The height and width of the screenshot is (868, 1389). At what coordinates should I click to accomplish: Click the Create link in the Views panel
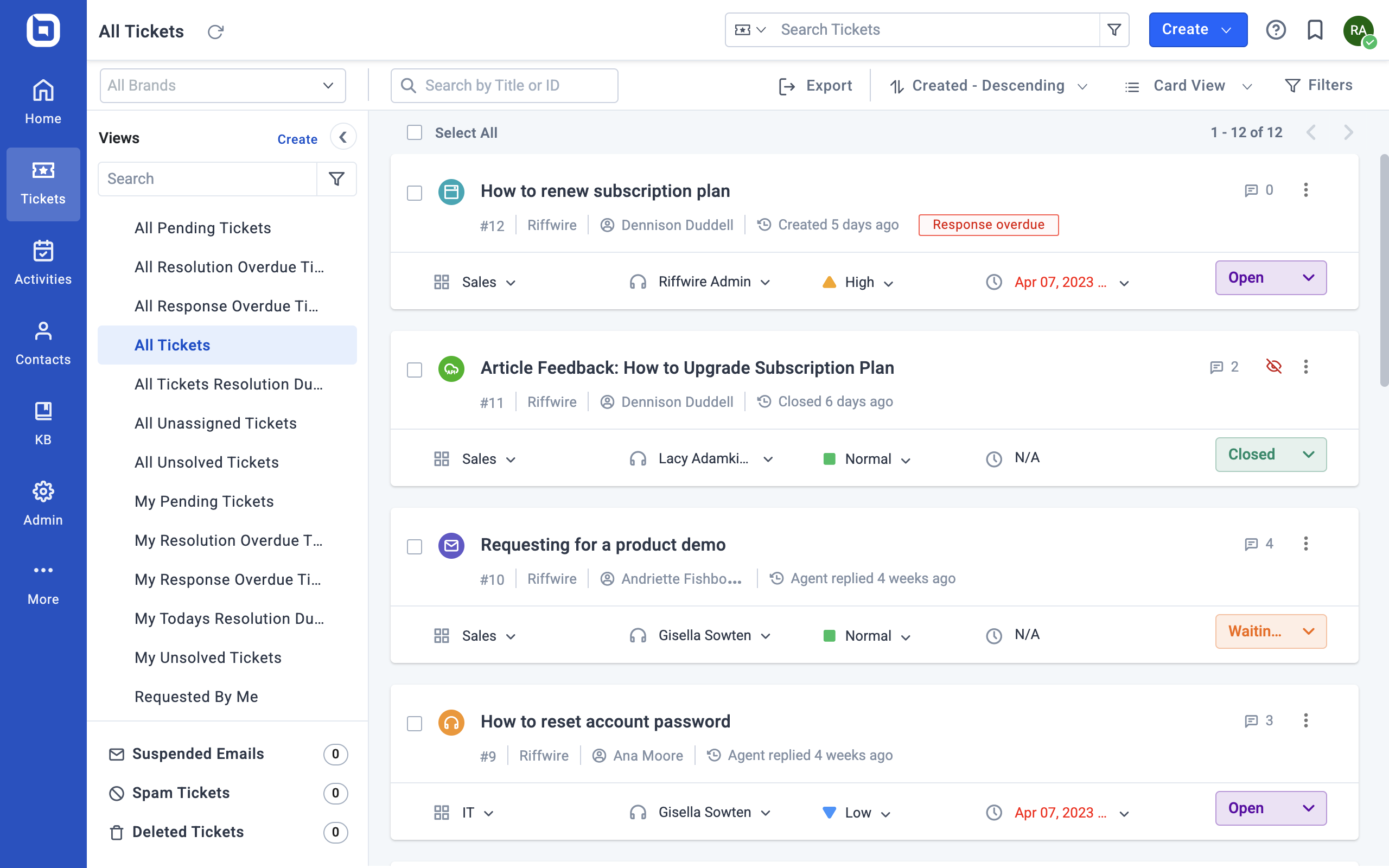click(x=297, y=138)
